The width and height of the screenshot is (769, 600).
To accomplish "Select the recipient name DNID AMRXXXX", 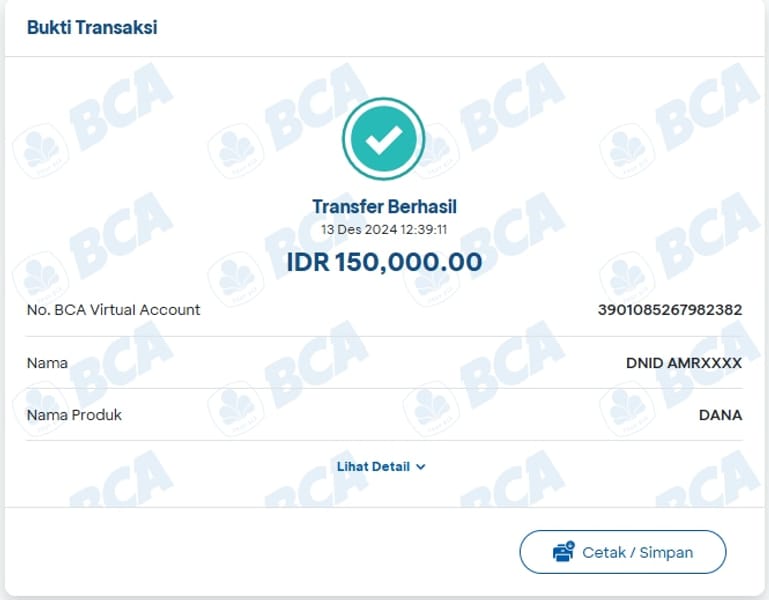I will [683, 363].
